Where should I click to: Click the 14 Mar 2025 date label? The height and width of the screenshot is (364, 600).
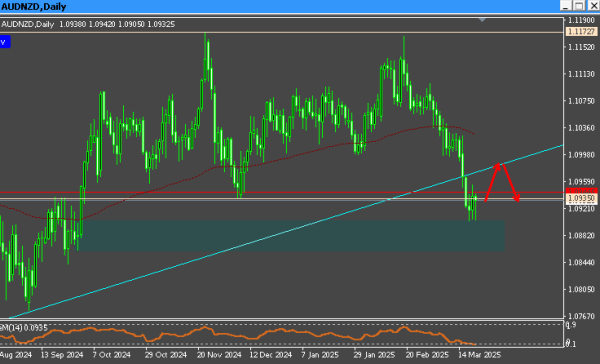[479, 355]
